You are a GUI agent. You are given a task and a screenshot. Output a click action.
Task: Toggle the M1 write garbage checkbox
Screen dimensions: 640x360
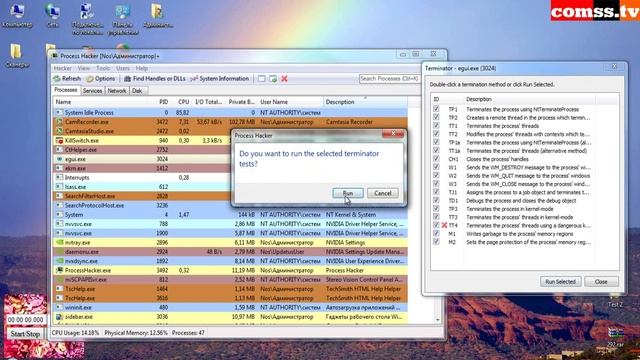[436, 233]
